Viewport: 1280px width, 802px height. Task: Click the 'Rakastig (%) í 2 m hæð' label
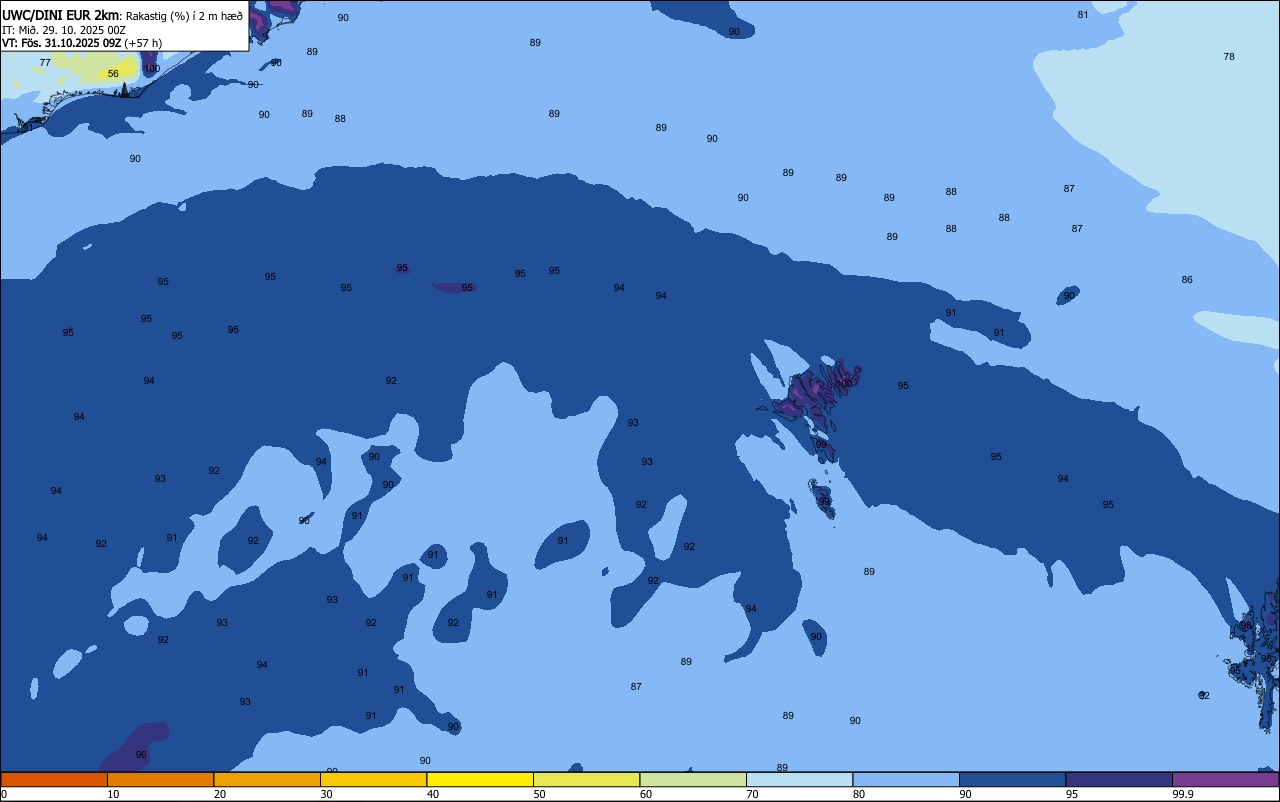(x=184, y=15)
